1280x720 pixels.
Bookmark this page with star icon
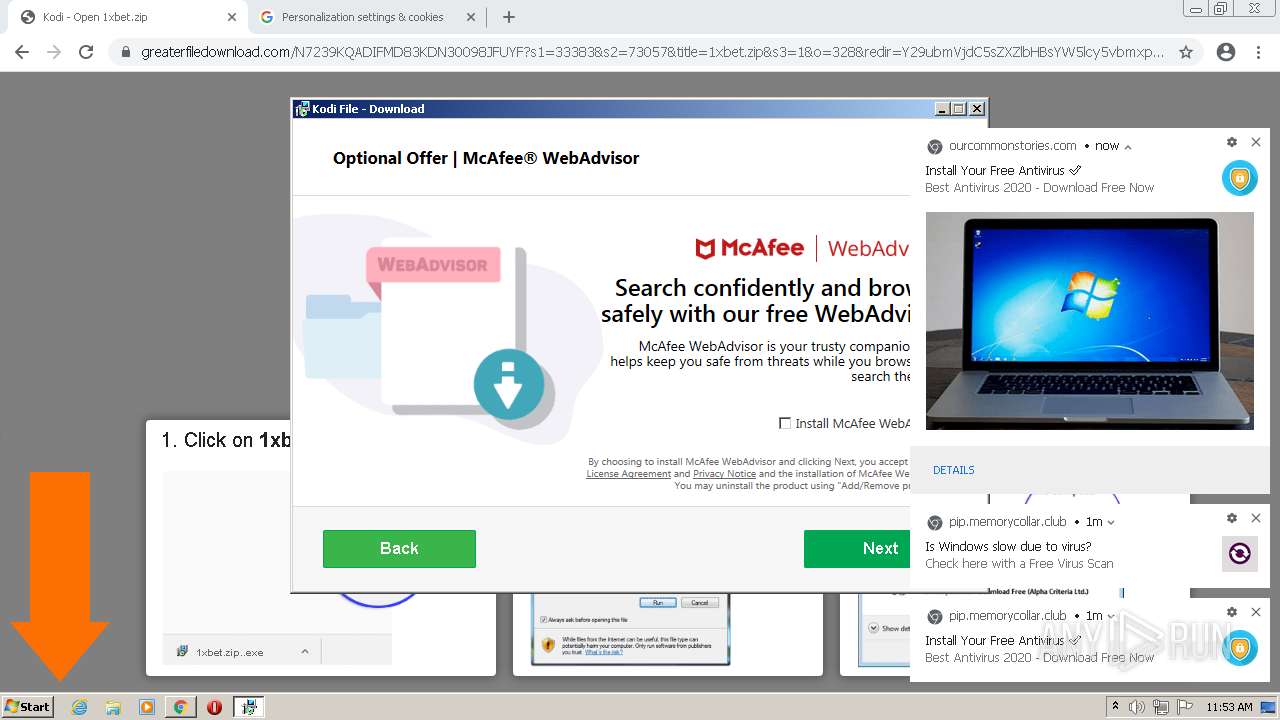pos(1186,52)
